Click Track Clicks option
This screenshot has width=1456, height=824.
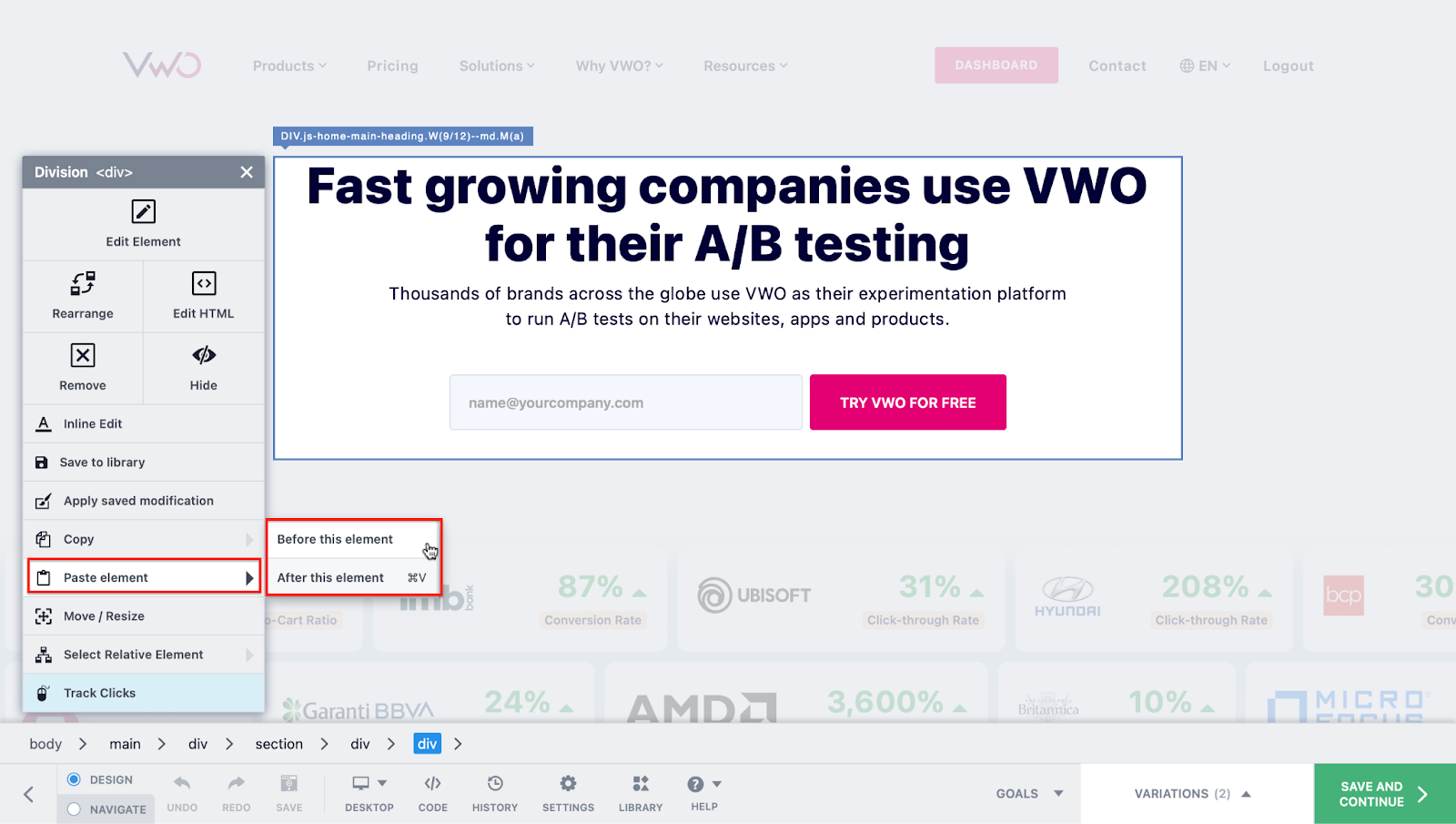click(x=144, y=693)
